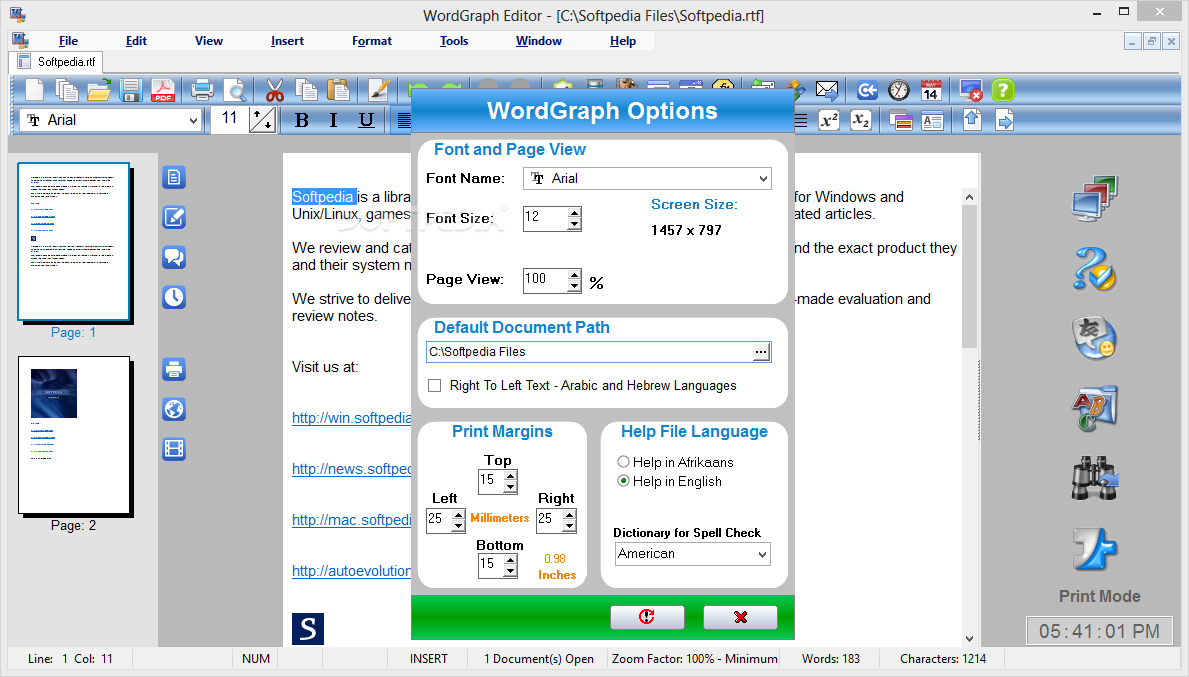Open the toolbar Arial font dropdown
Viewport: 1189px width, 677px height.
coord(193,121)
